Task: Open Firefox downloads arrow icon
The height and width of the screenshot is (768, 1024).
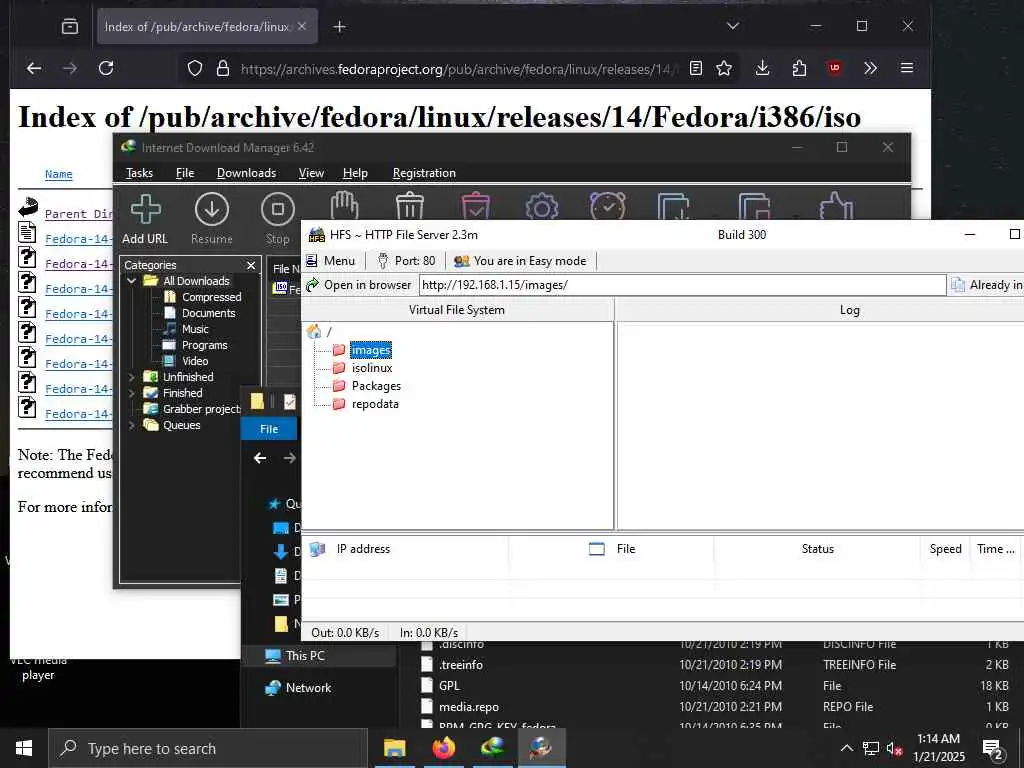Action: tap(762, 68)
